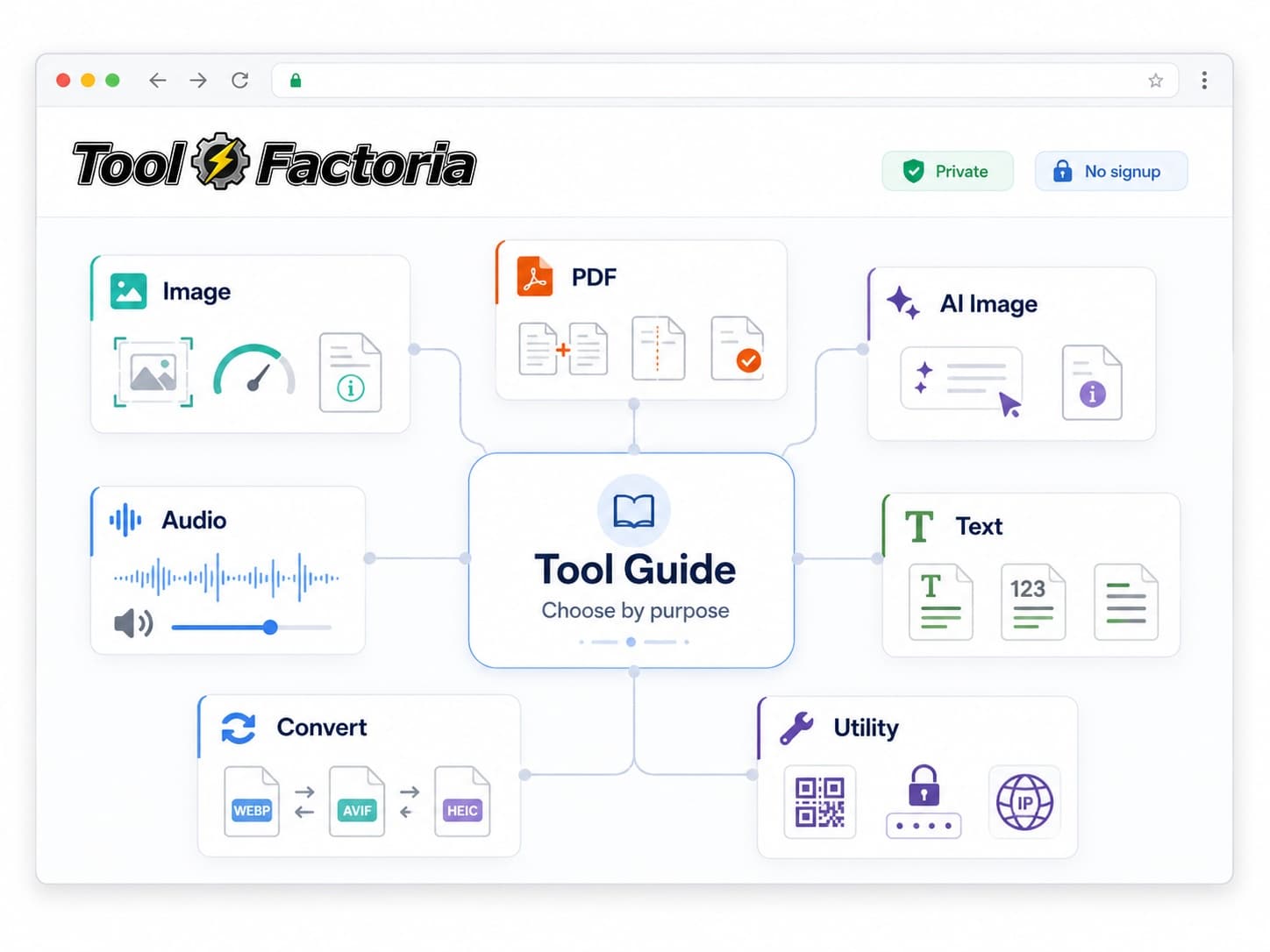Click the Image category picture icon
This screenshot has width=1270, height=952.
[x=129, y=291]
